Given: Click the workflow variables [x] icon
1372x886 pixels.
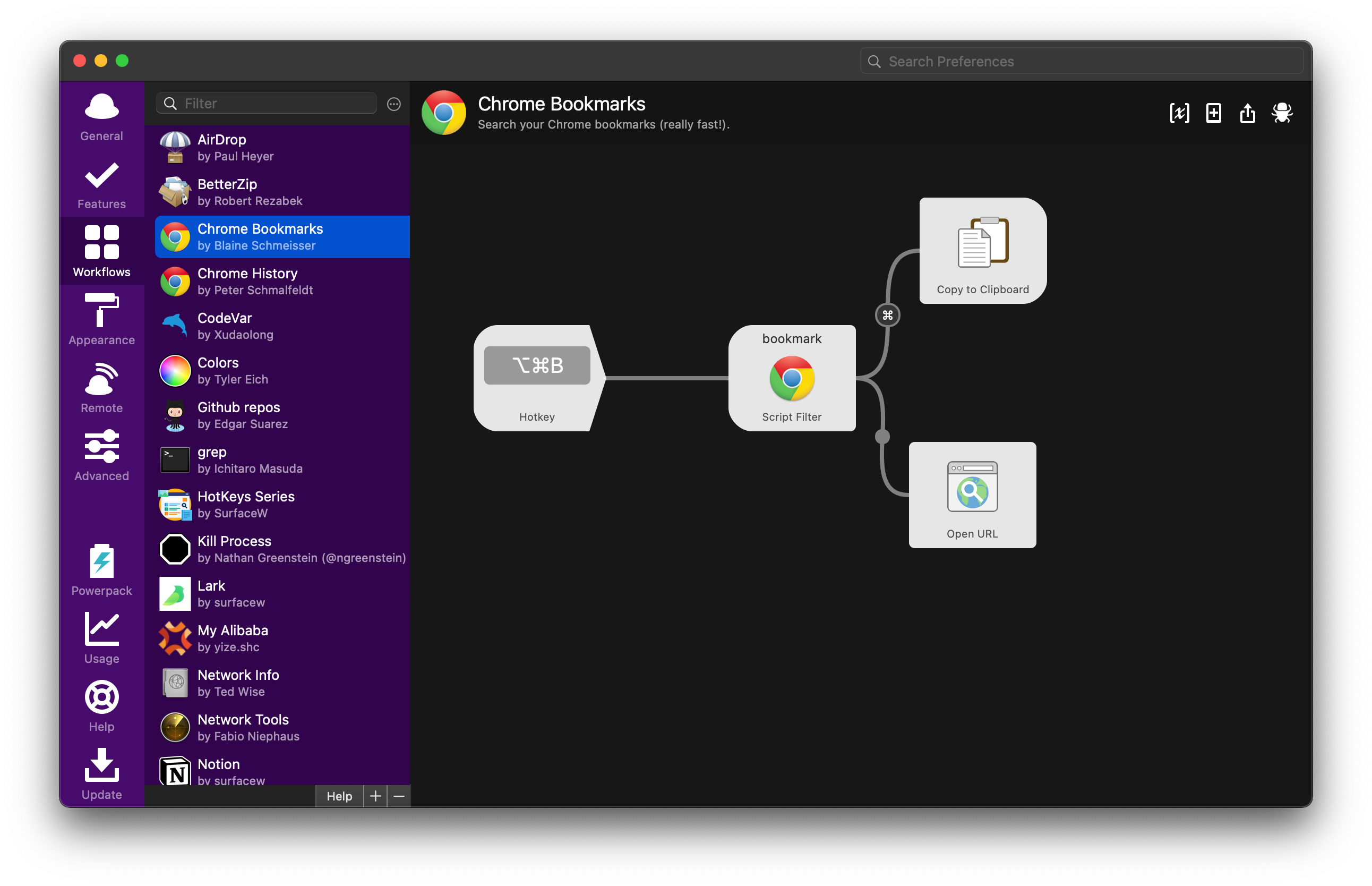Looking at the screenshot, I should tap(1179, 113).
